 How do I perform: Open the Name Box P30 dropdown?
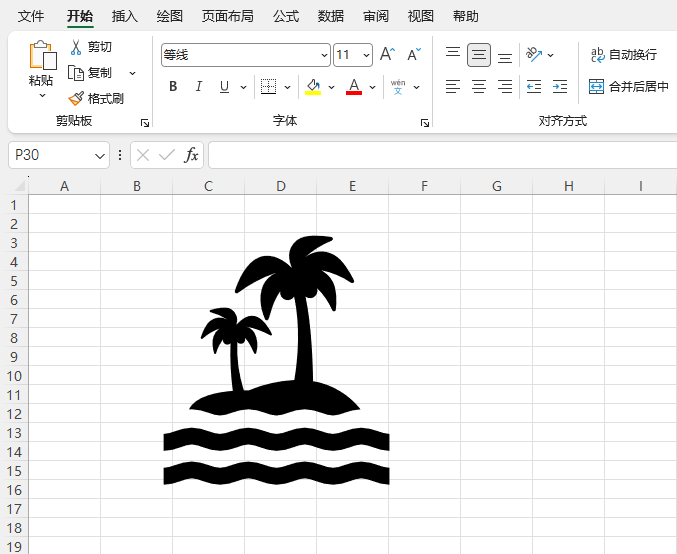tap(100, 155)
